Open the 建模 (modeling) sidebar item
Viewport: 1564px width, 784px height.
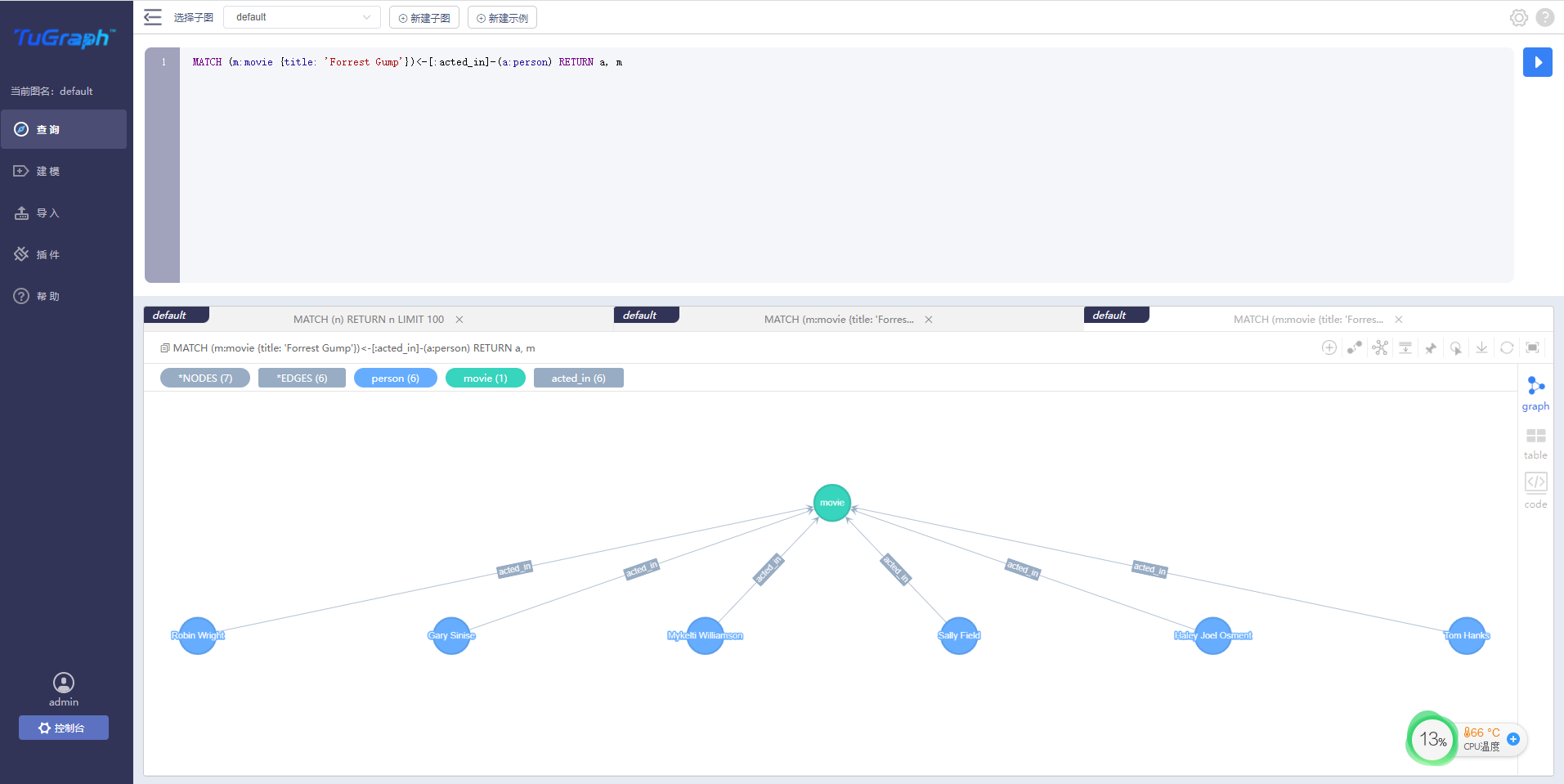click(64, 171)
